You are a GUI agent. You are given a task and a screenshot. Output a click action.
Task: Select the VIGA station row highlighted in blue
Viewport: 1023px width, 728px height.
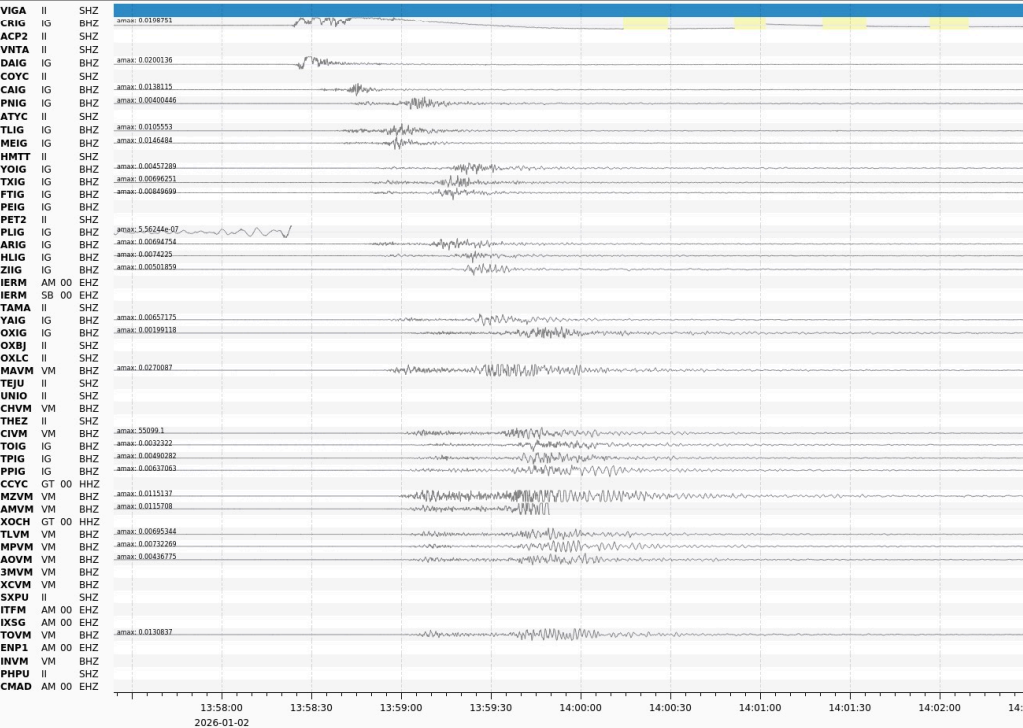567,10
